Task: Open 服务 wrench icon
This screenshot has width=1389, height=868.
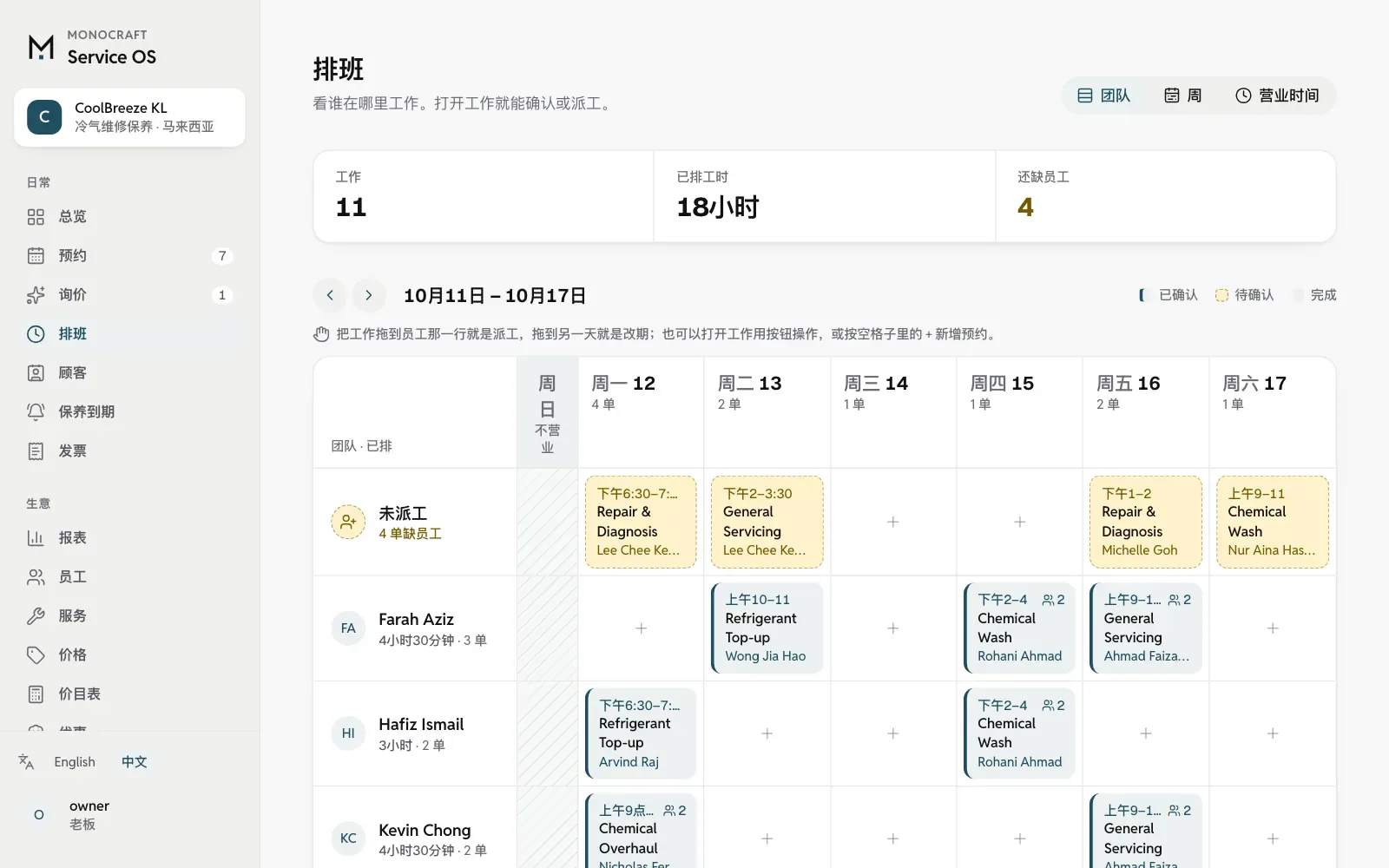Action: click(36, 616)
